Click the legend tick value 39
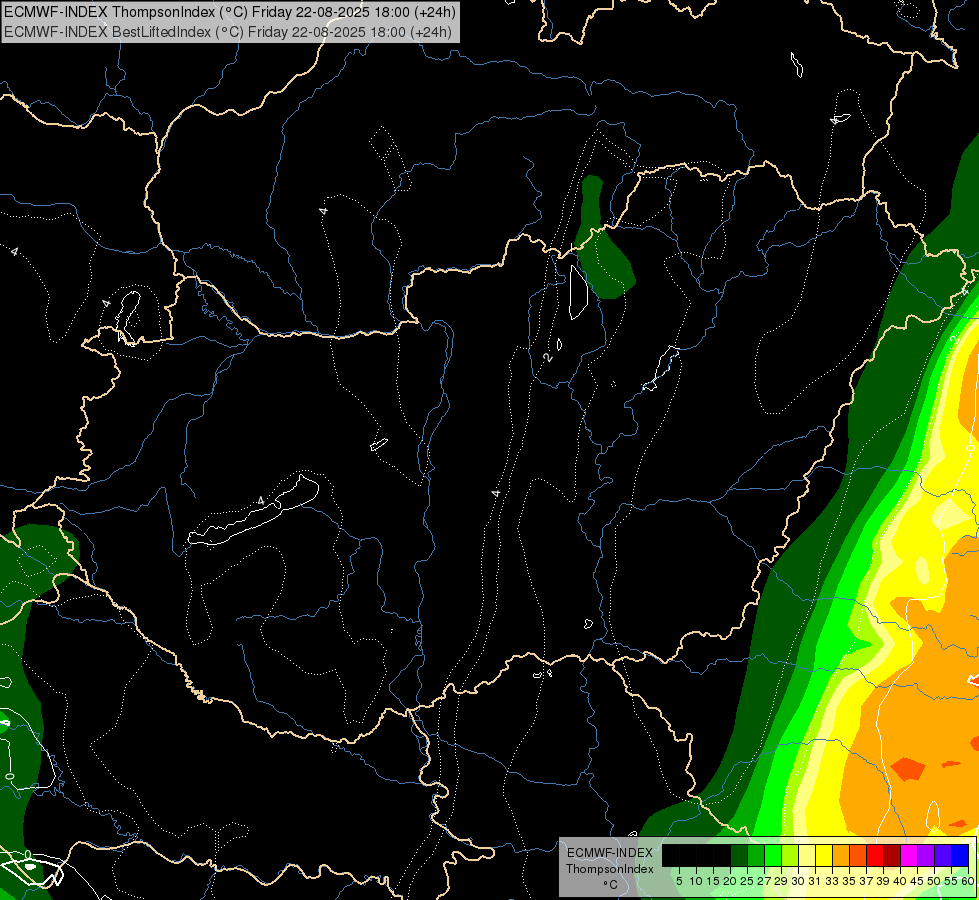 coord(883,881)
